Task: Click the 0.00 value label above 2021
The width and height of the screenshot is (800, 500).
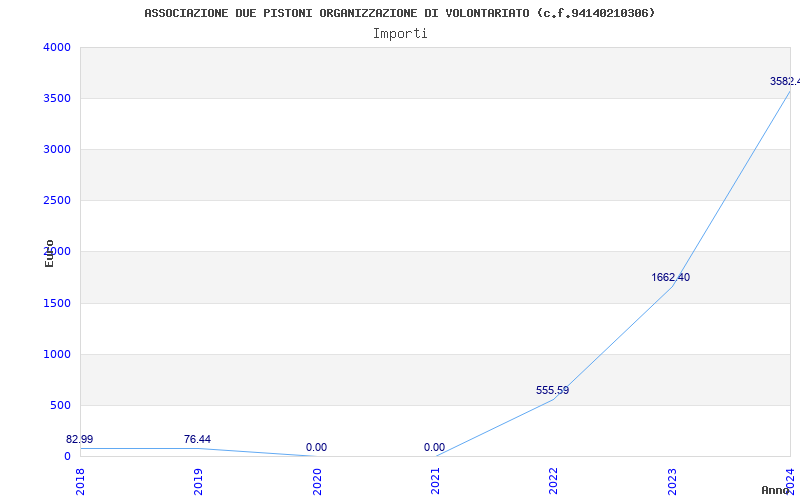Action: coord(434,447)
